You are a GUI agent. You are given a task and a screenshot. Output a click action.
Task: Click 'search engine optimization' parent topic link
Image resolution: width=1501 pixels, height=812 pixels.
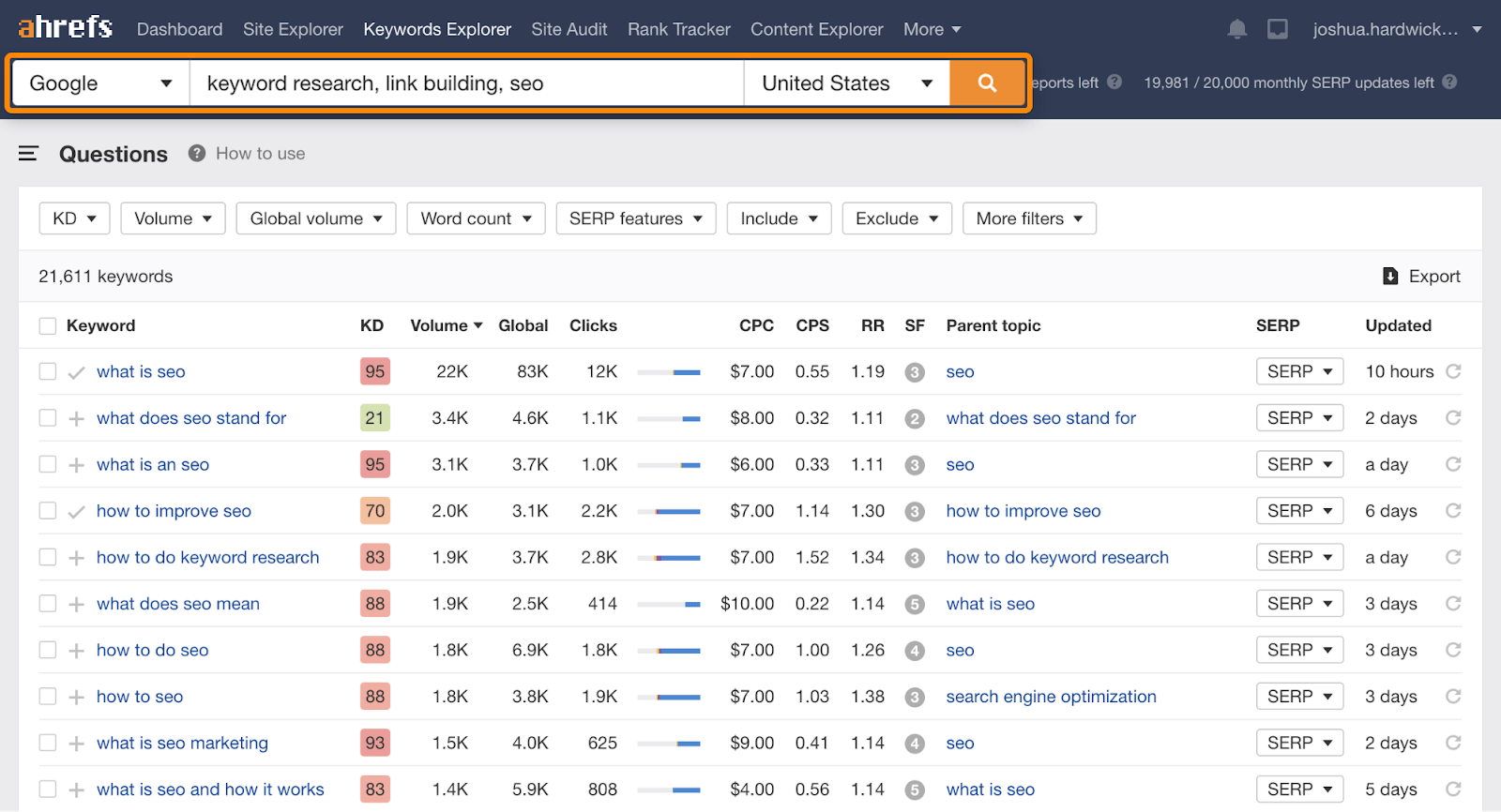[x=1051, y=697]
